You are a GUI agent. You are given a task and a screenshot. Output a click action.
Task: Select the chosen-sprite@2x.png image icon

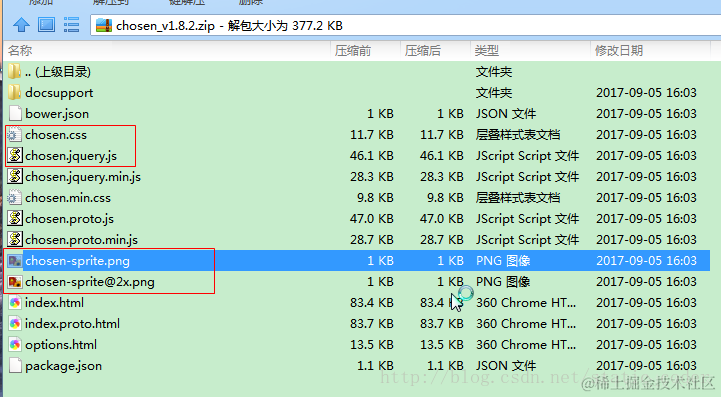[15, 282]
